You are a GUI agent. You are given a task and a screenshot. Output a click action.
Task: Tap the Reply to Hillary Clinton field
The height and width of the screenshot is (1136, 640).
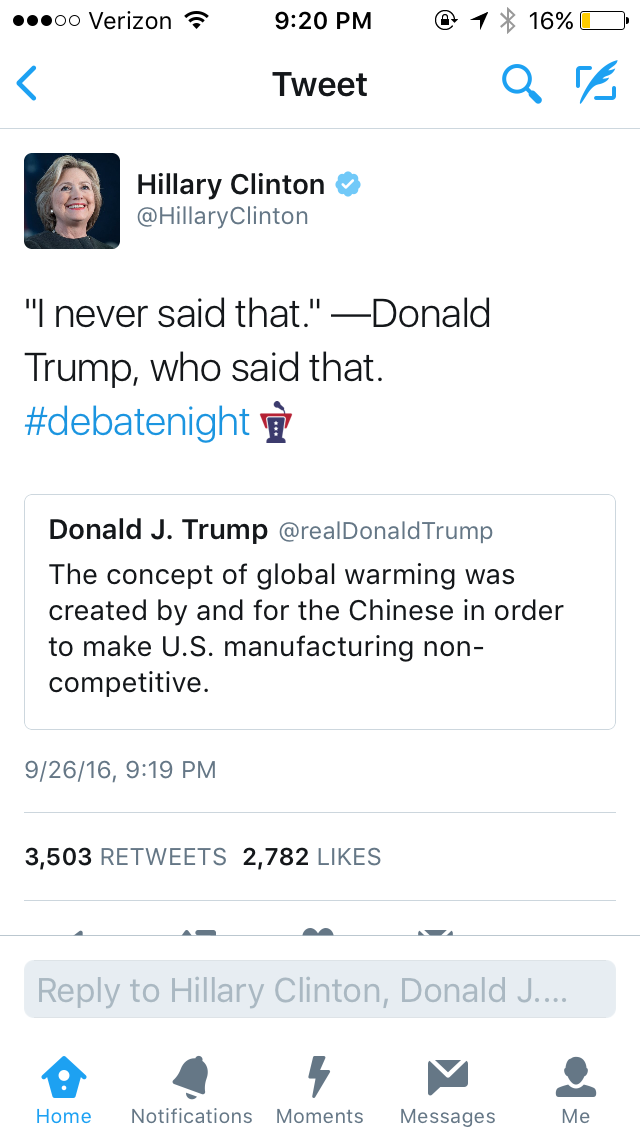click(x=319, y=990)
